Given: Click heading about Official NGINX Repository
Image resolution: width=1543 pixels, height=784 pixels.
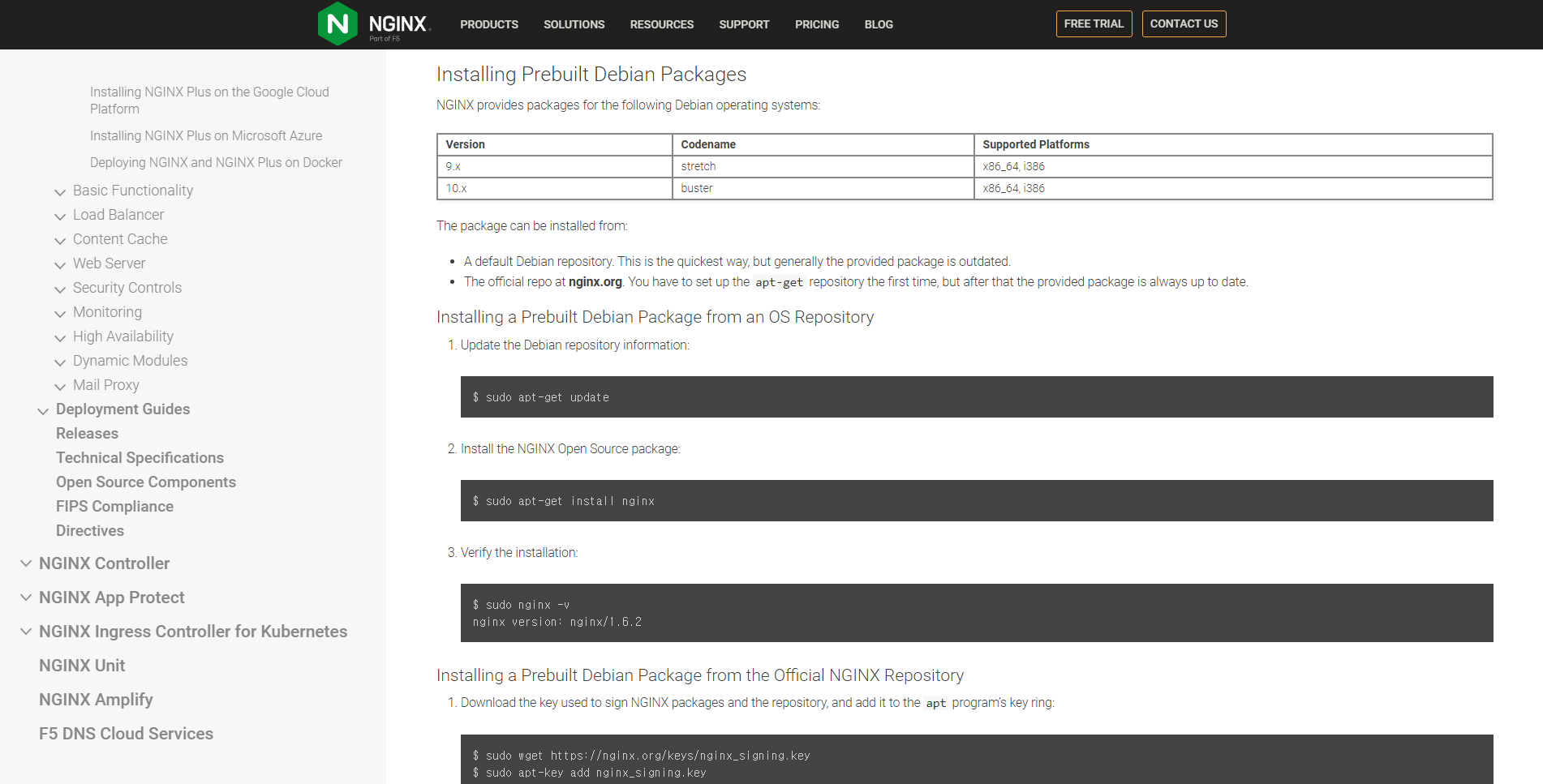Looking at the screenshot, I should [x=700, y=675].
